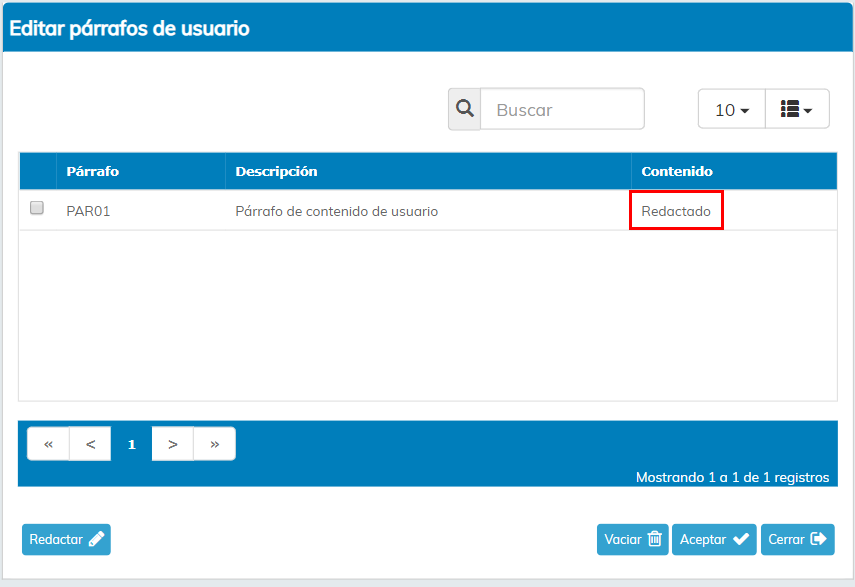Select page 1 in pagination
855x587 pixels.
131,444
